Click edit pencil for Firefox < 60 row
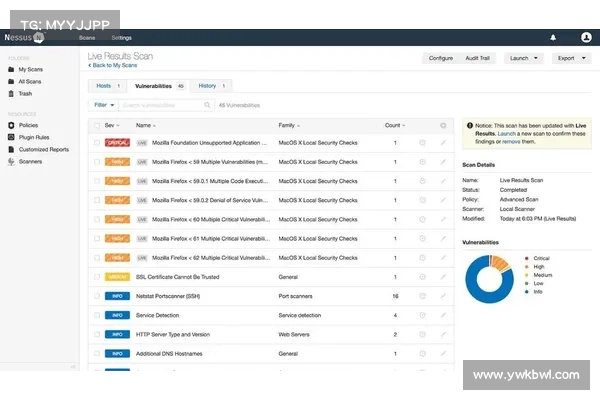 (x=443, y=219)
